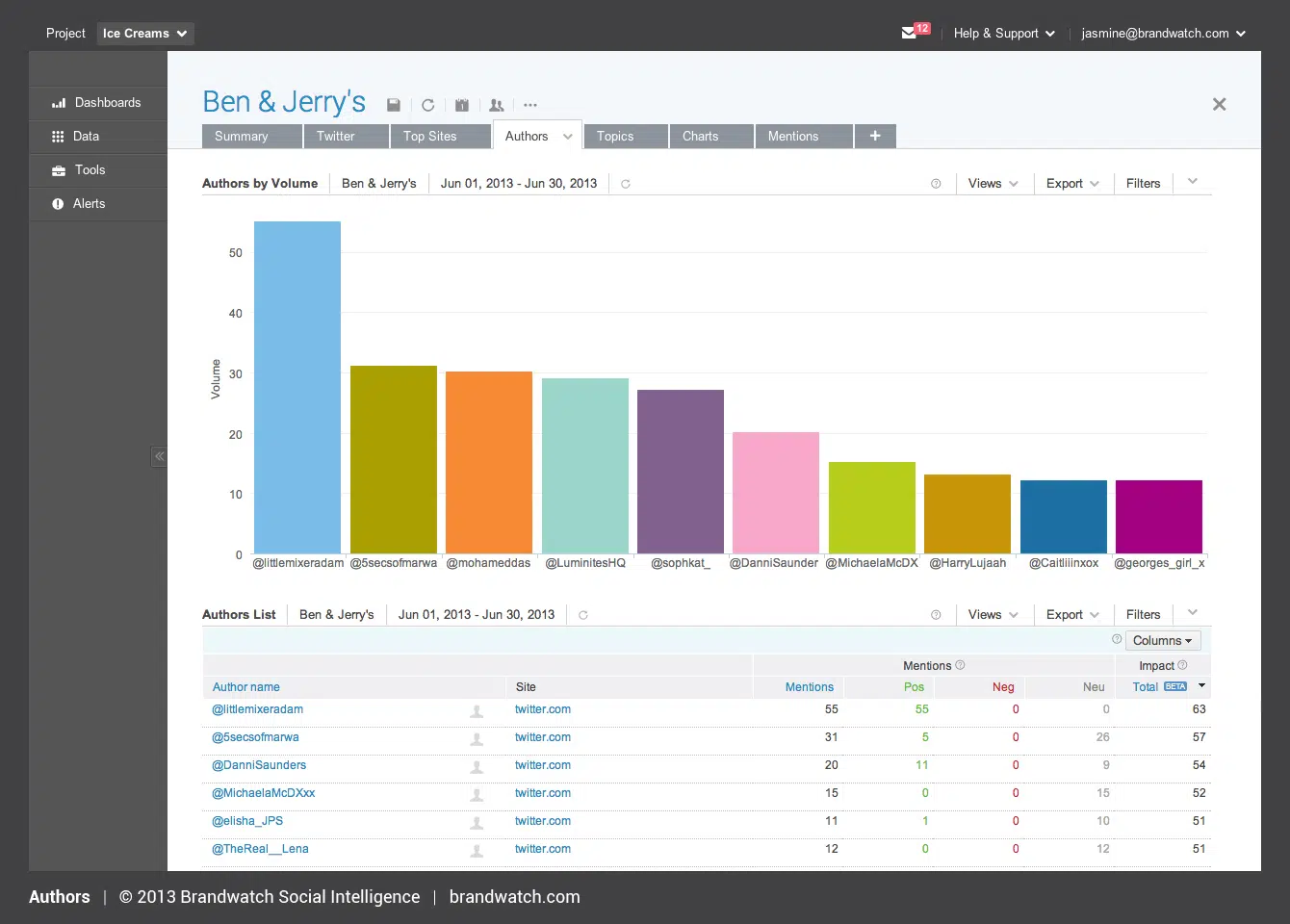Expand the Columns dropdown
This screenshot has width=1290, height=924.
(x=1162, y=641)
